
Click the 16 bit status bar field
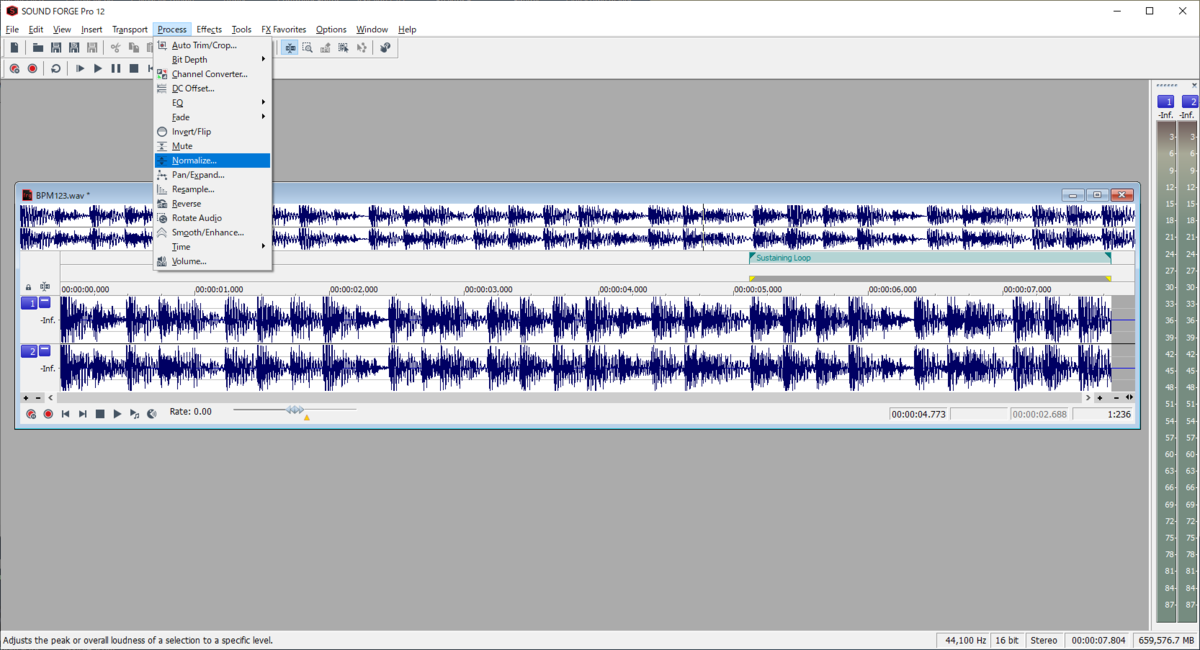click(1008, 640)
